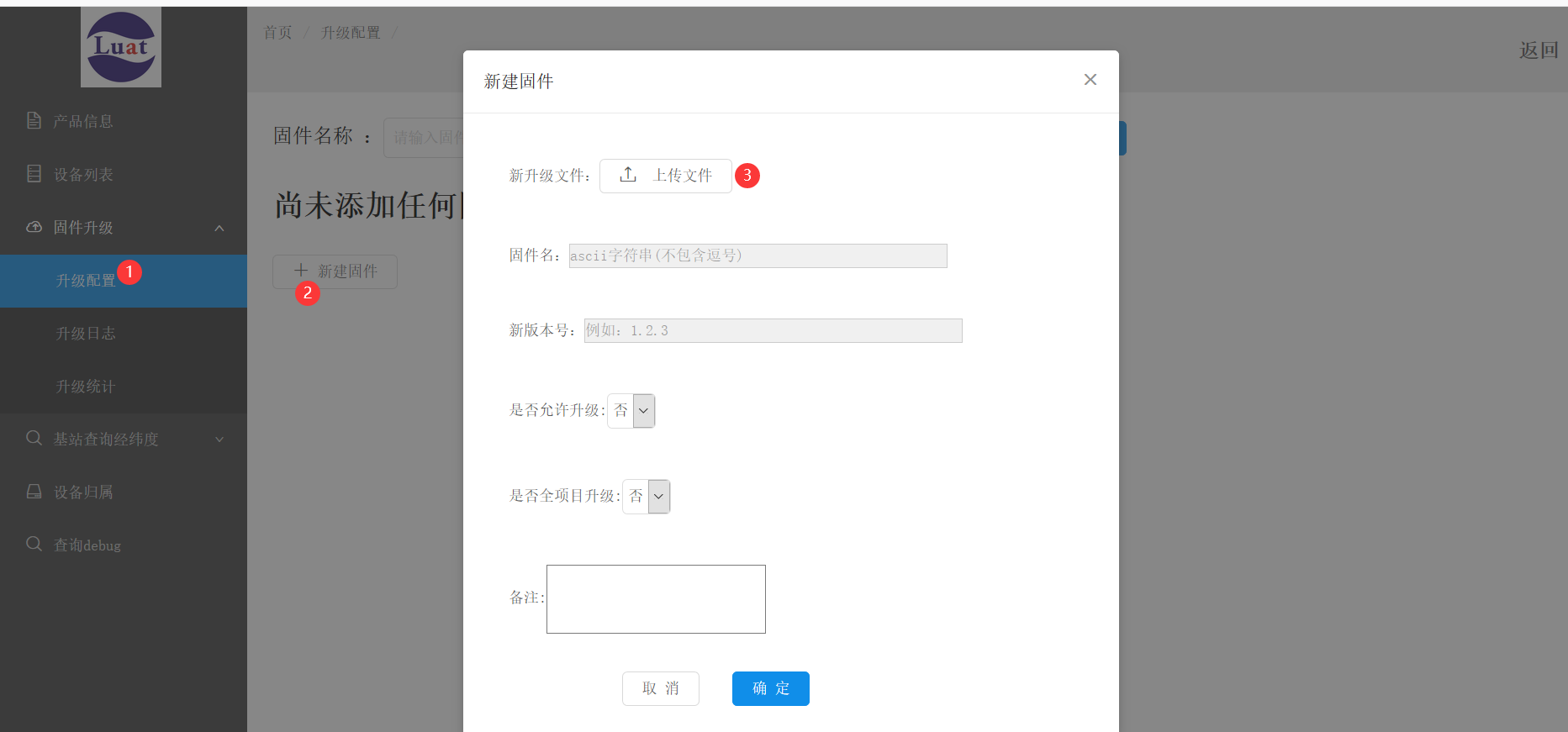The height and width of the screenshot is (732, 1568).
Task: Click the 新建固件 button behind the dialog
Action: (x=335, y=271)
